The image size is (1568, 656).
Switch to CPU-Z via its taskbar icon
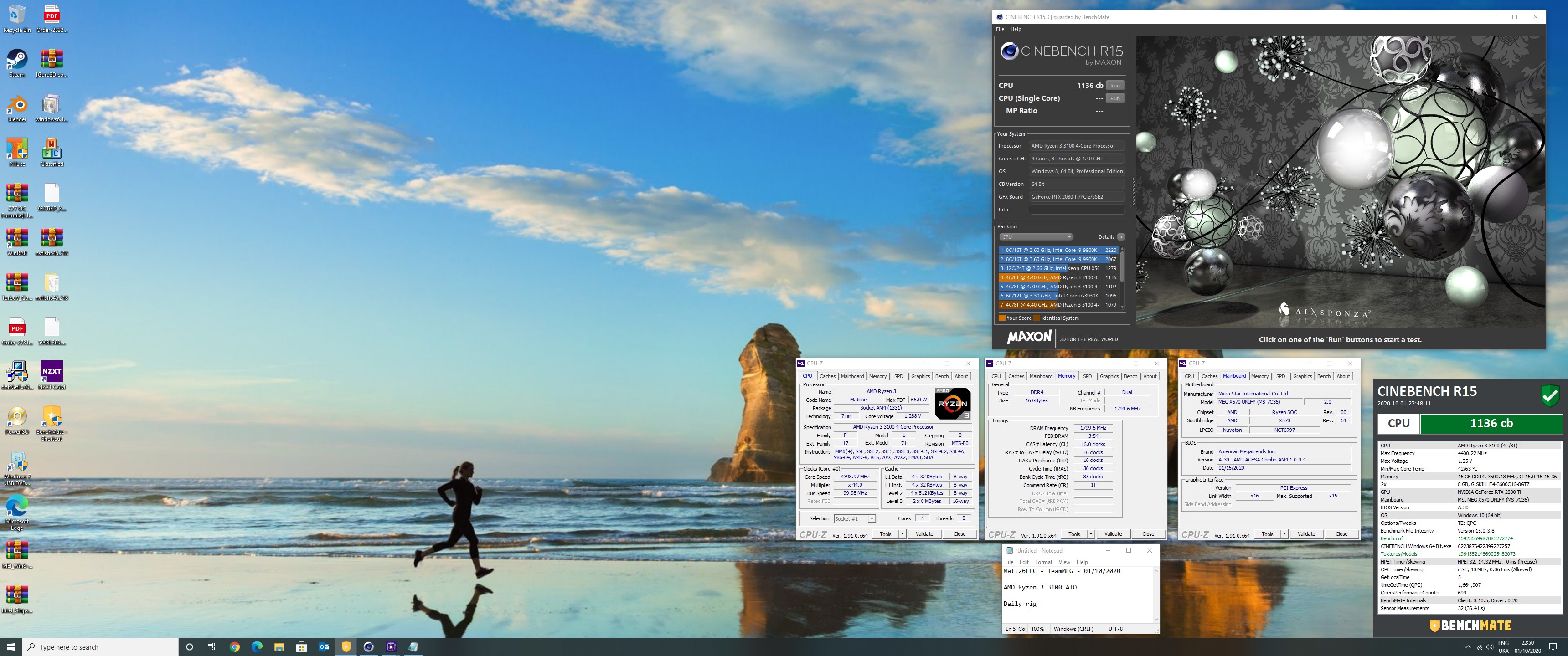coord(391,647)
